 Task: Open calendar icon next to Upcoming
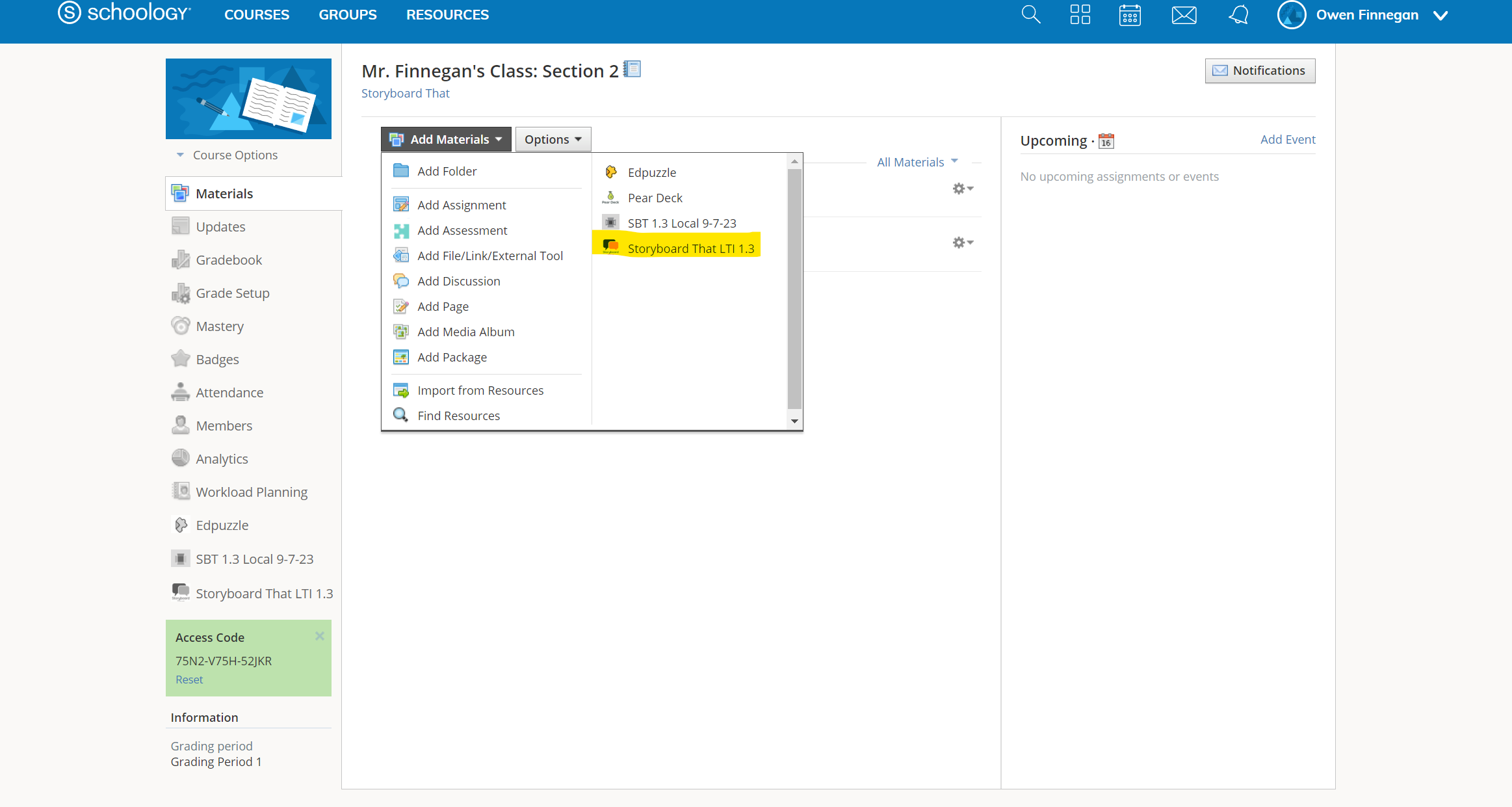1106,140
